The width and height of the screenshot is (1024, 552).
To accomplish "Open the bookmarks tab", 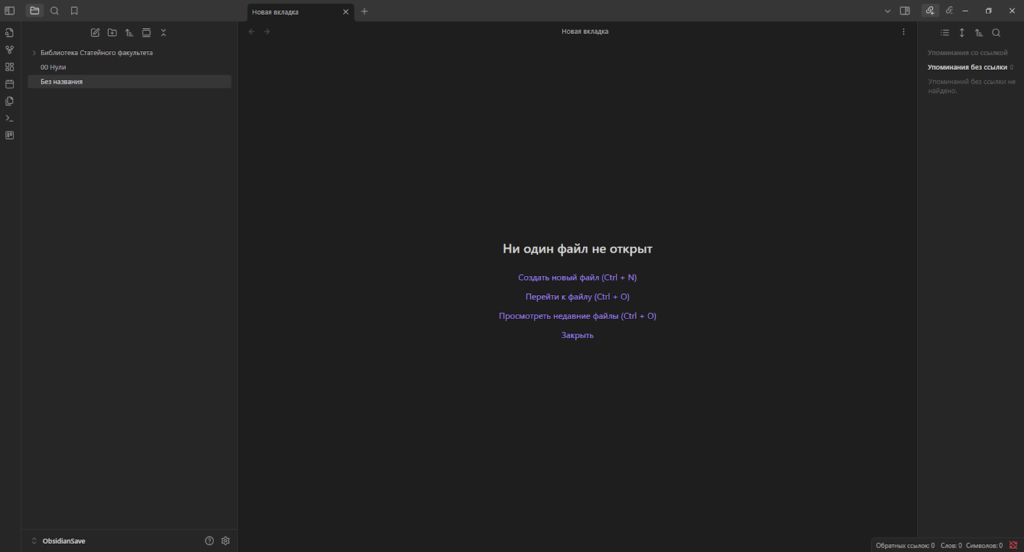I will pos(74,11).
